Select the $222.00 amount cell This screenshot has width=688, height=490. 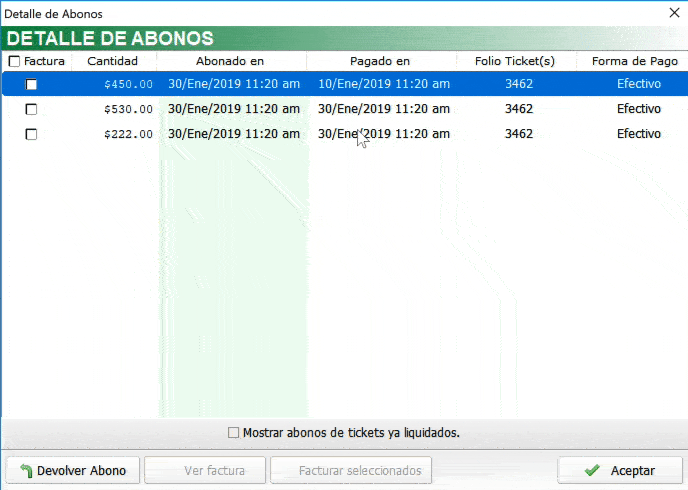pos(129,134)
